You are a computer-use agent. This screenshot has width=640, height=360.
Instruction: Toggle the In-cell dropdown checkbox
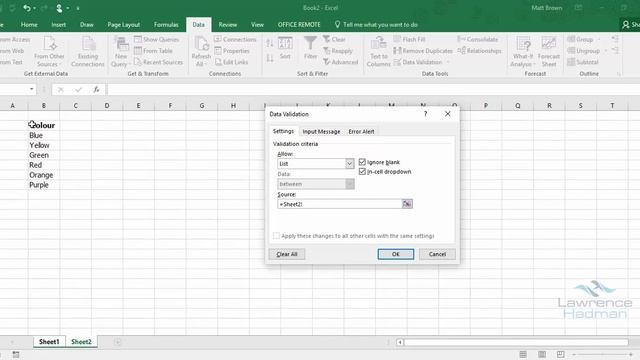362,172
